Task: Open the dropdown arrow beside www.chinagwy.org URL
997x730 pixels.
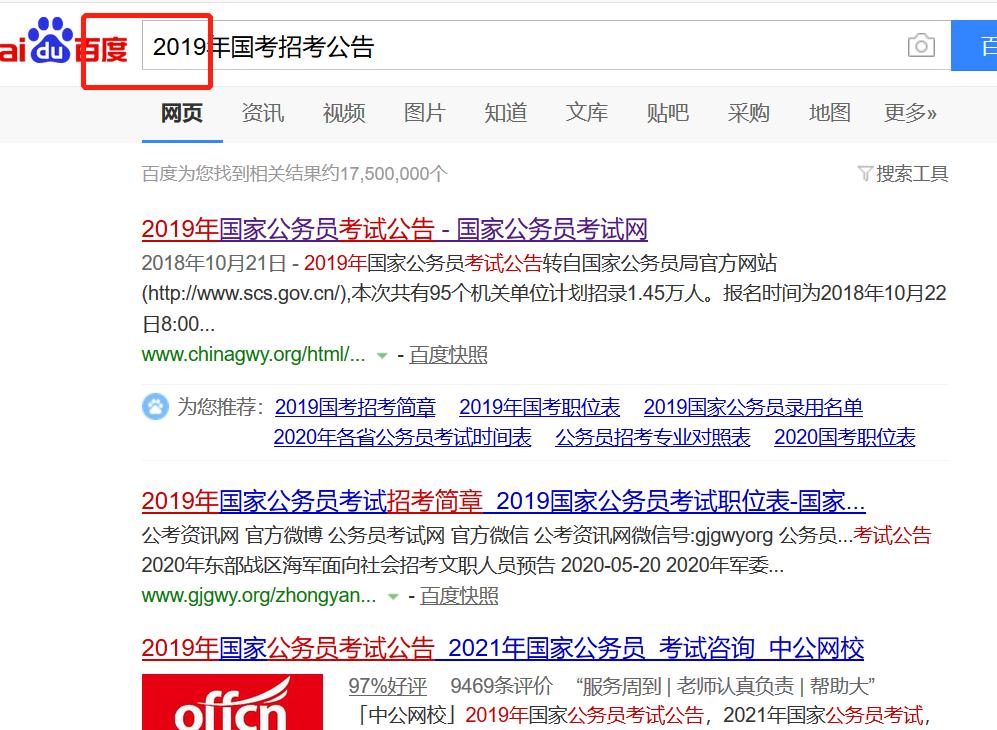Action: (x=381, y=355)
